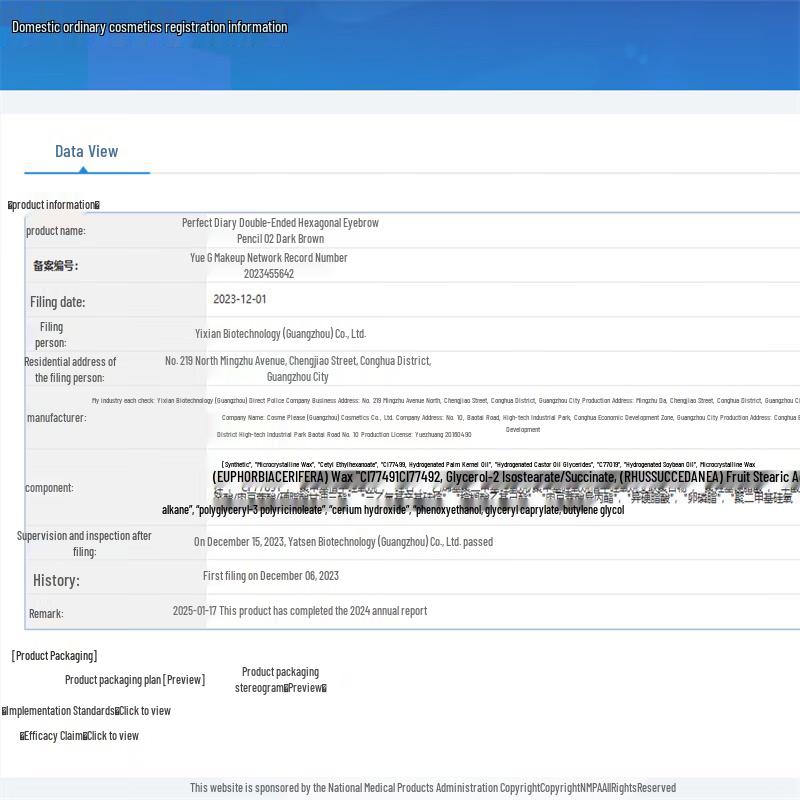
Task: Switch to the Data View tab
Action: tap(86, 152)
